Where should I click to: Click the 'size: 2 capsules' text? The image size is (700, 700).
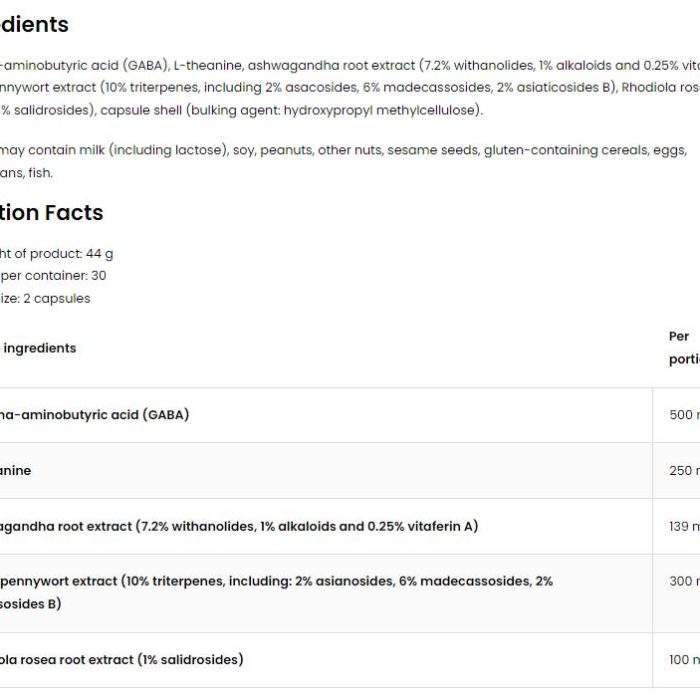(x=45, y=298)
